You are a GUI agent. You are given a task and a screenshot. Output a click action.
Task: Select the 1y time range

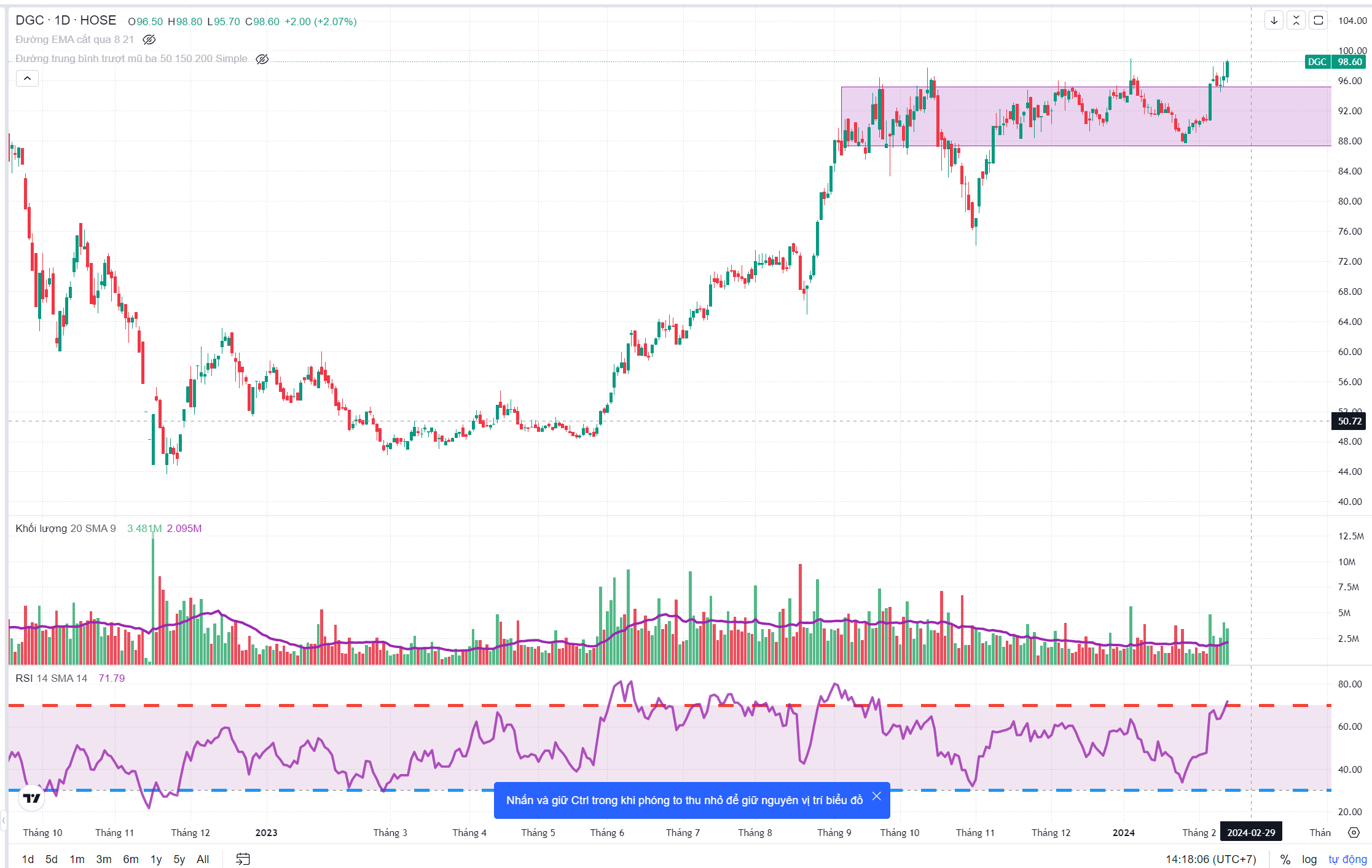pos(156,859)
